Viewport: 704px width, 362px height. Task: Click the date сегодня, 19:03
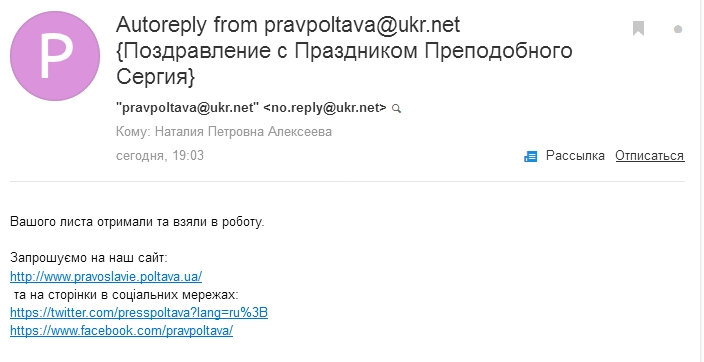160,155
